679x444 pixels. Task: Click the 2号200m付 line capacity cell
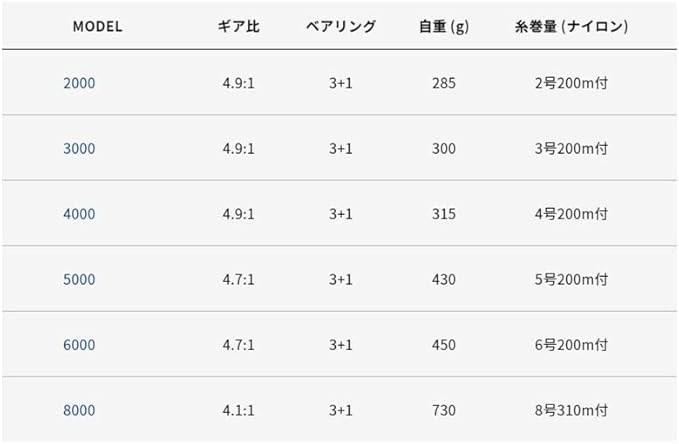[x=571, y=83]
